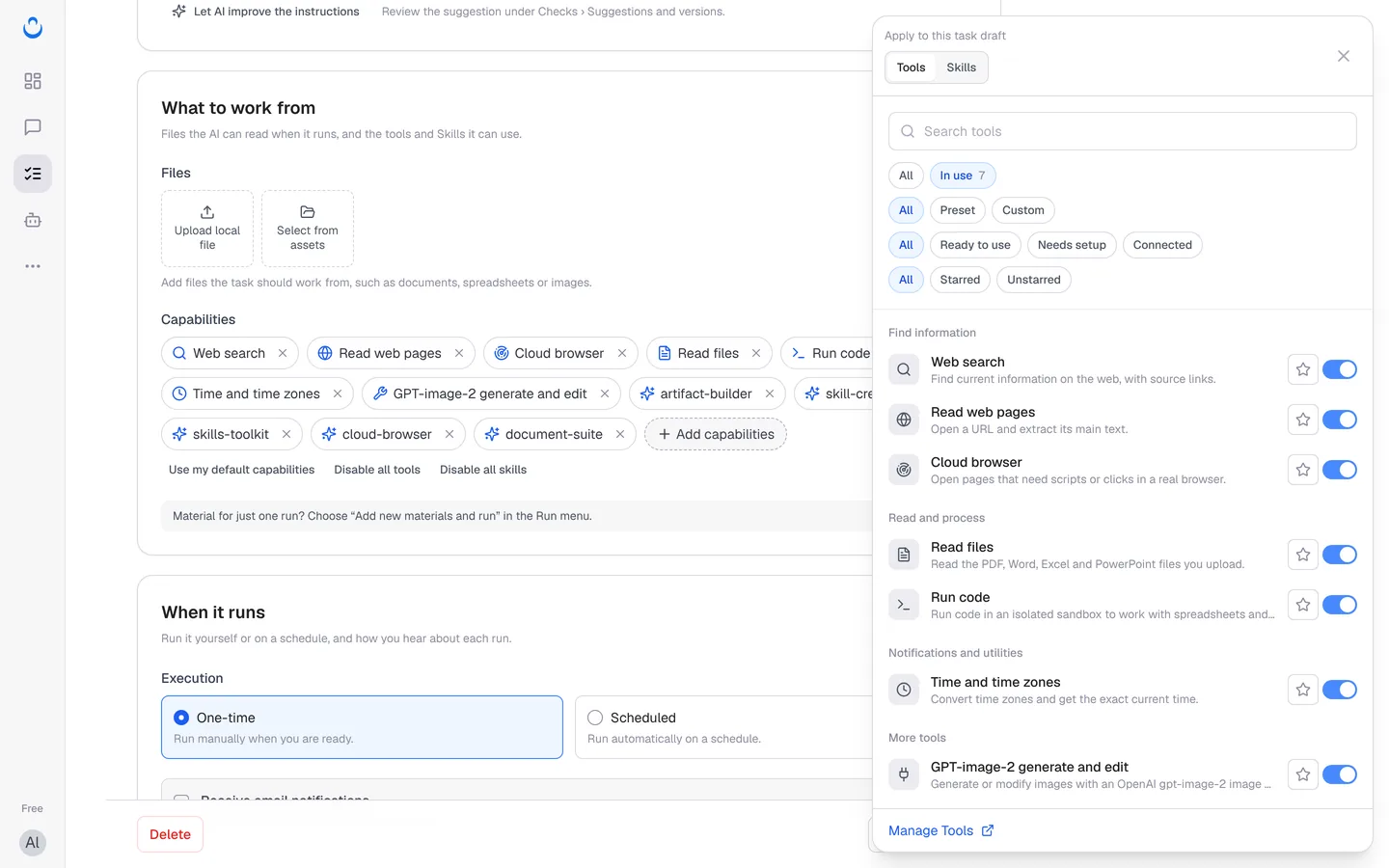Open the dashboard grid sidebar icon
The height and width of the screenshot is (868, 1389).
point(33,81)
